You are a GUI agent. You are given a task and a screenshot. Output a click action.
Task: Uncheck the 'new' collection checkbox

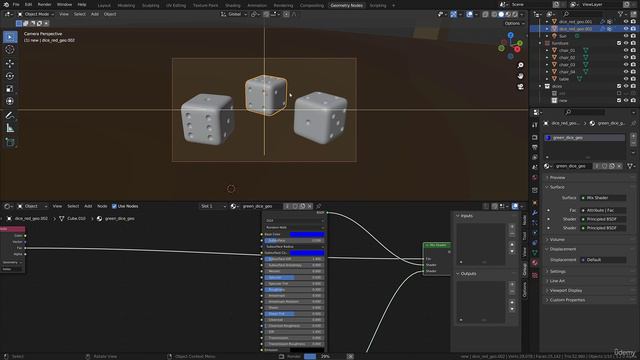pyautogui.click(x=619, y=100)
